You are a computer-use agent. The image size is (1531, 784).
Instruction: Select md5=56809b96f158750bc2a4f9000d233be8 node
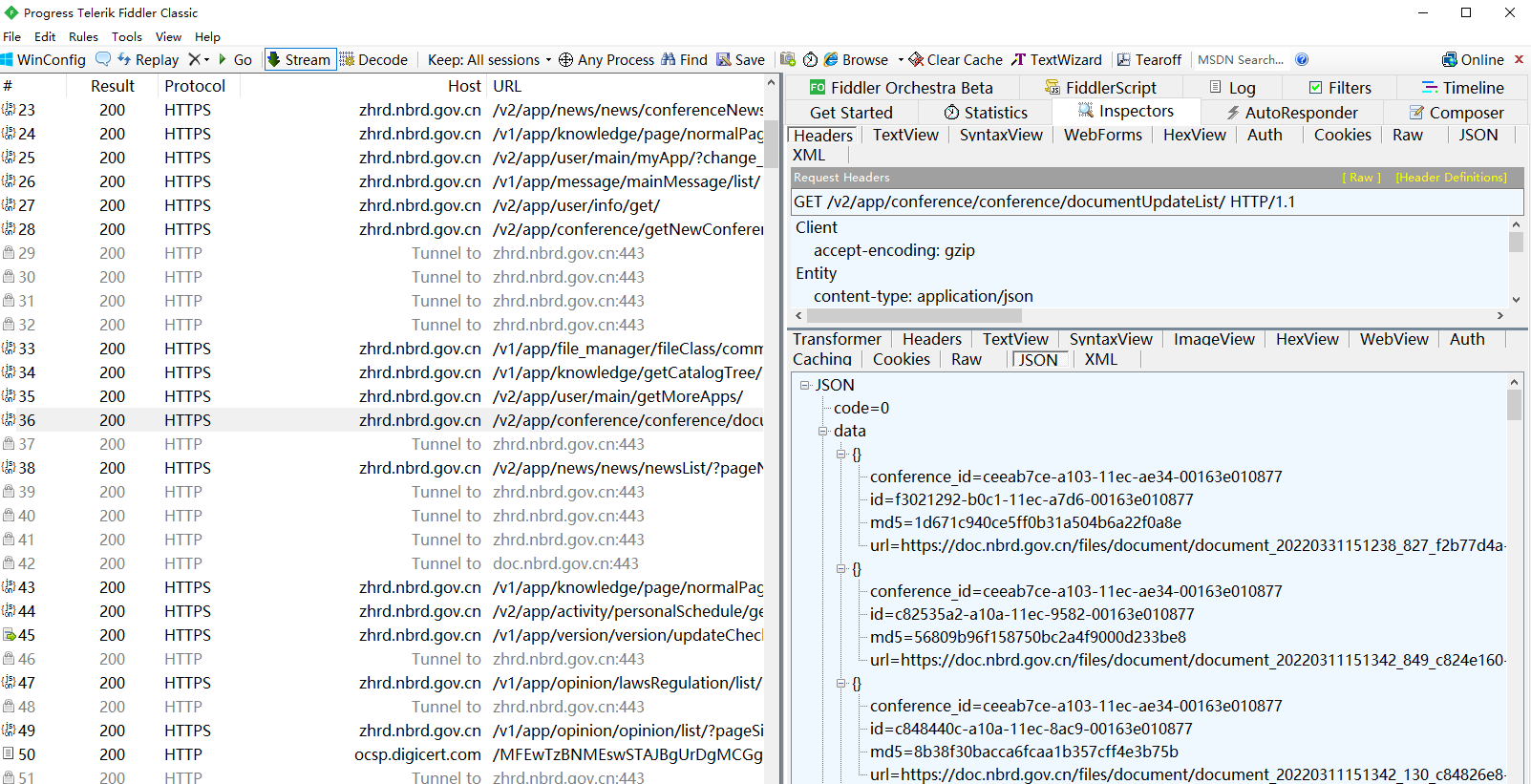click(x=1028, y=637)
